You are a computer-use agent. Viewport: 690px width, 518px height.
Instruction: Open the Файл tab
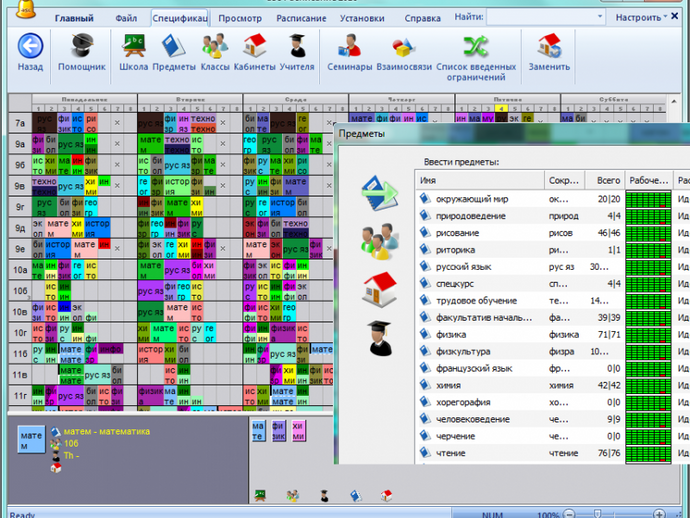click(x=126, y=18)
